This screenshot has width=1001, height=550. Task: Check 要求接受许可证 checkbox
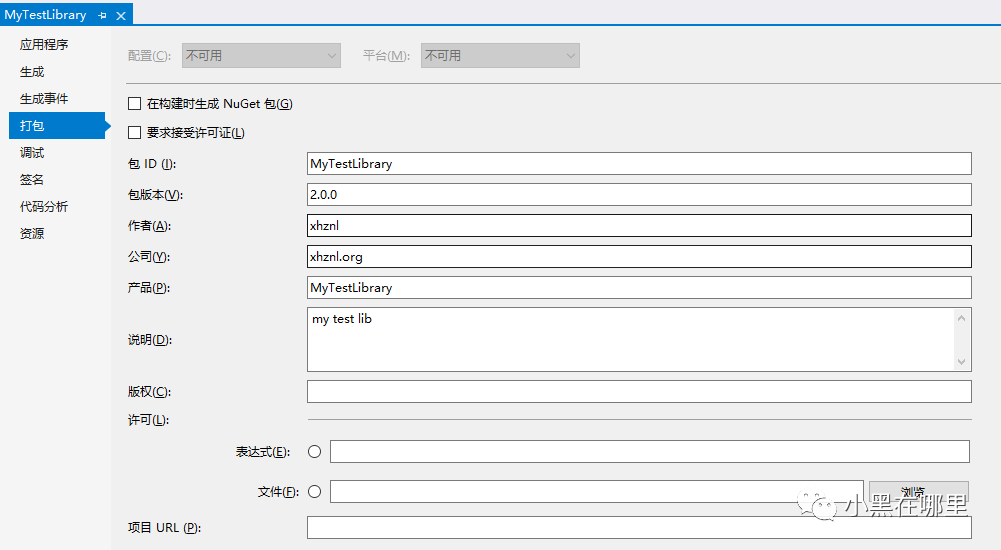point(134,133)
